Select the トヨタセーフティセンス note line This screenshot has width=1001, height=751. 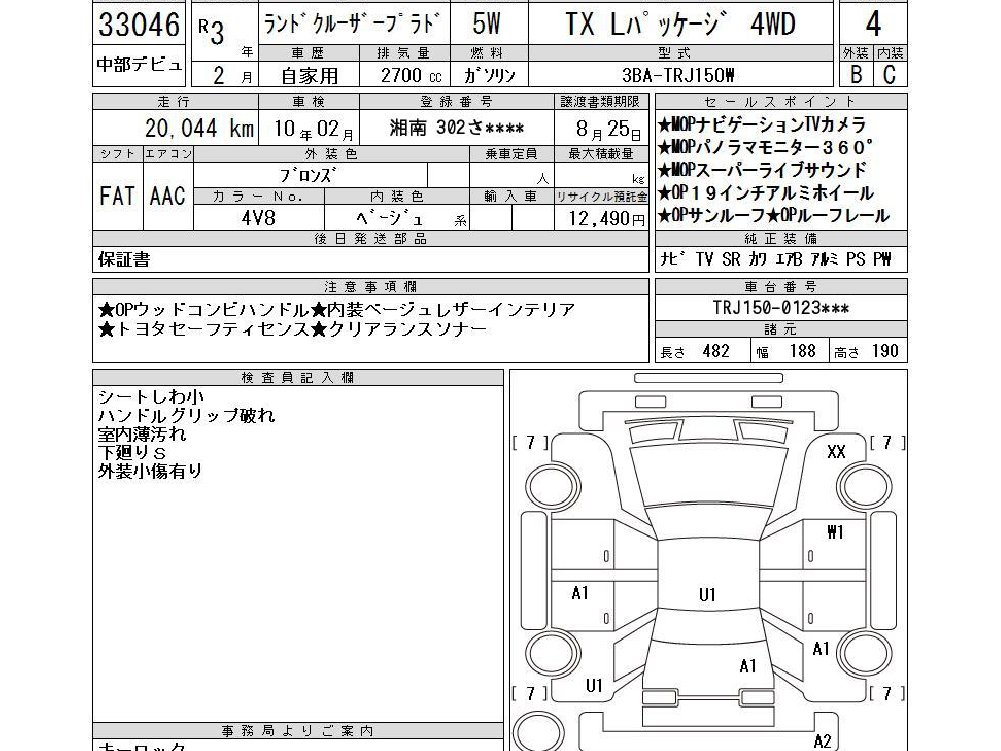292,330
